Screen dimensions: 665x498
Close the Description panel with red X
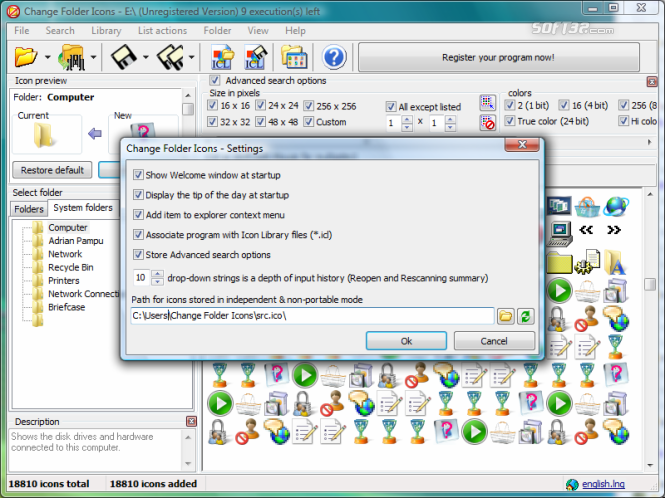point(191,421)
